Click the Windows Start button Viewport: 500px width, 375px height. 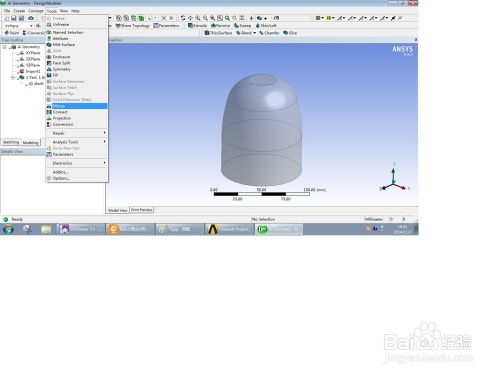coord(8,229)
